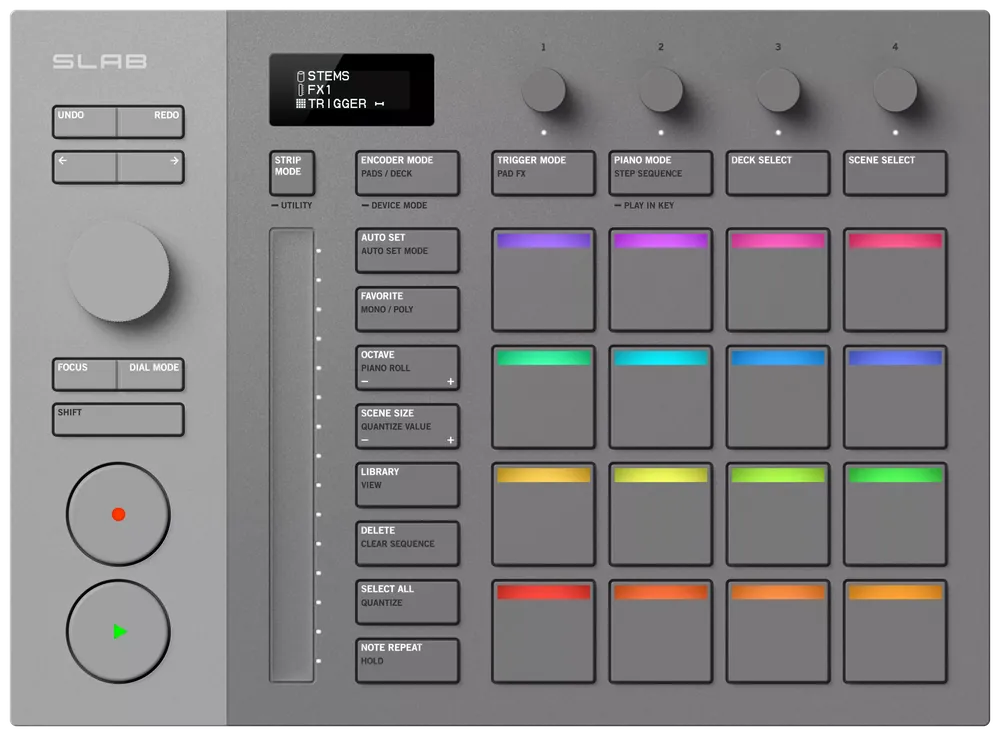1000x736 pixels.
Task: Switch to PIANO MODE
Action: pyautogui.click(x=661, y=173)
